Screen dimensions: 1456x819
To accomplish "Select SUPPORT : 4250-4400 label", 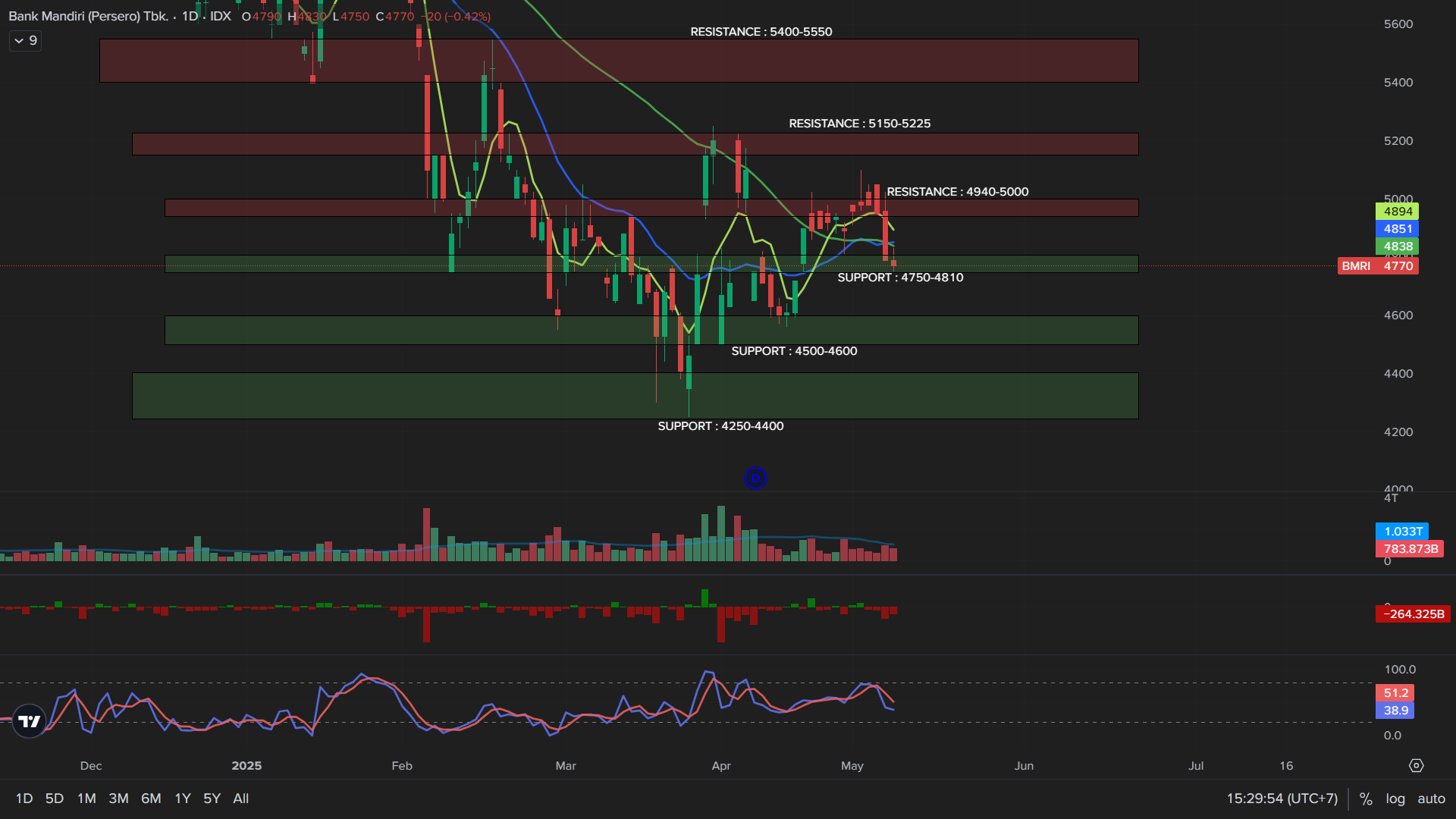I will tap(720, 426).
